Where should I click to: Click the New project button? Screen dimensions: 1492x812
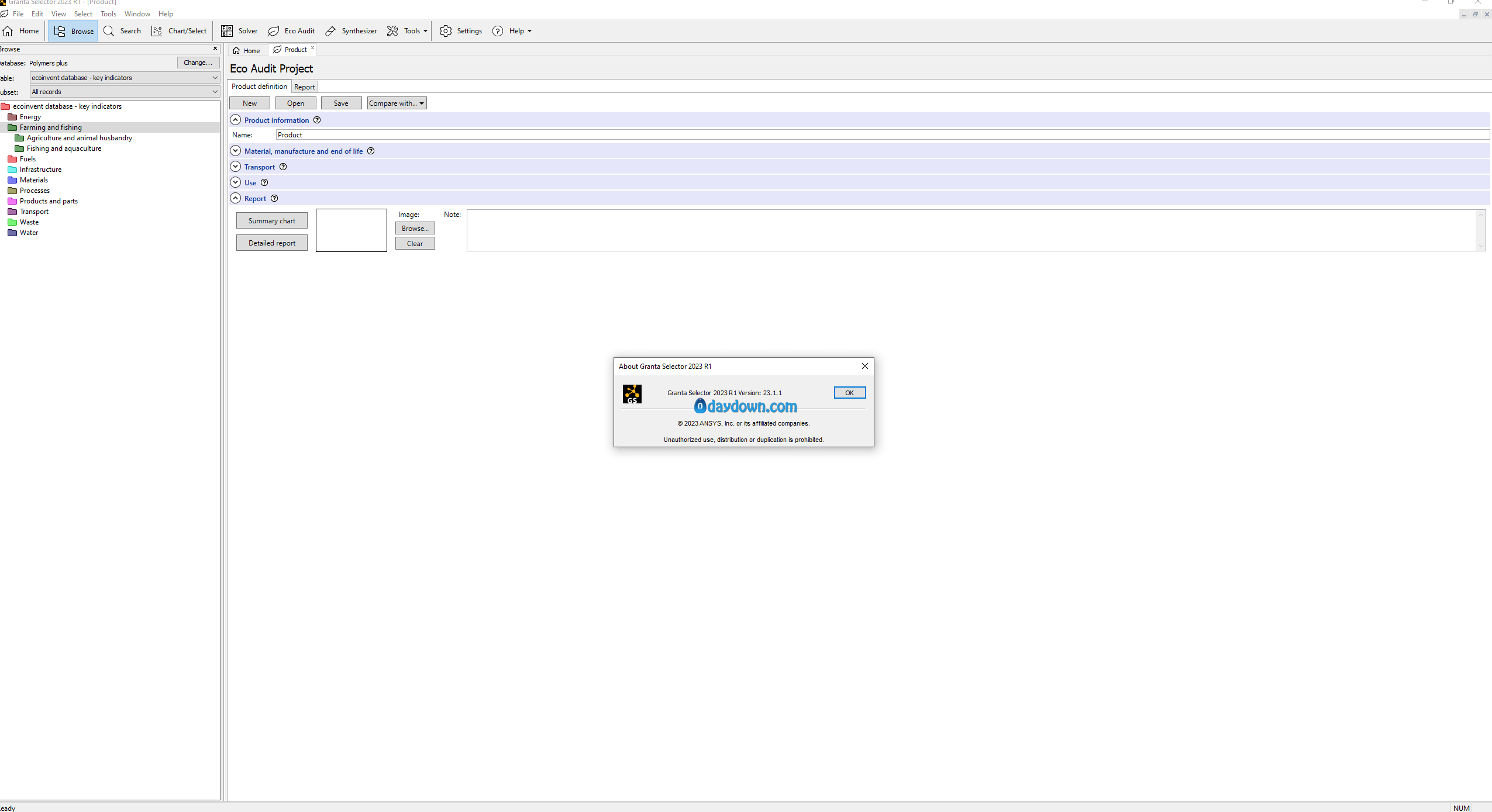coord(250,103)
